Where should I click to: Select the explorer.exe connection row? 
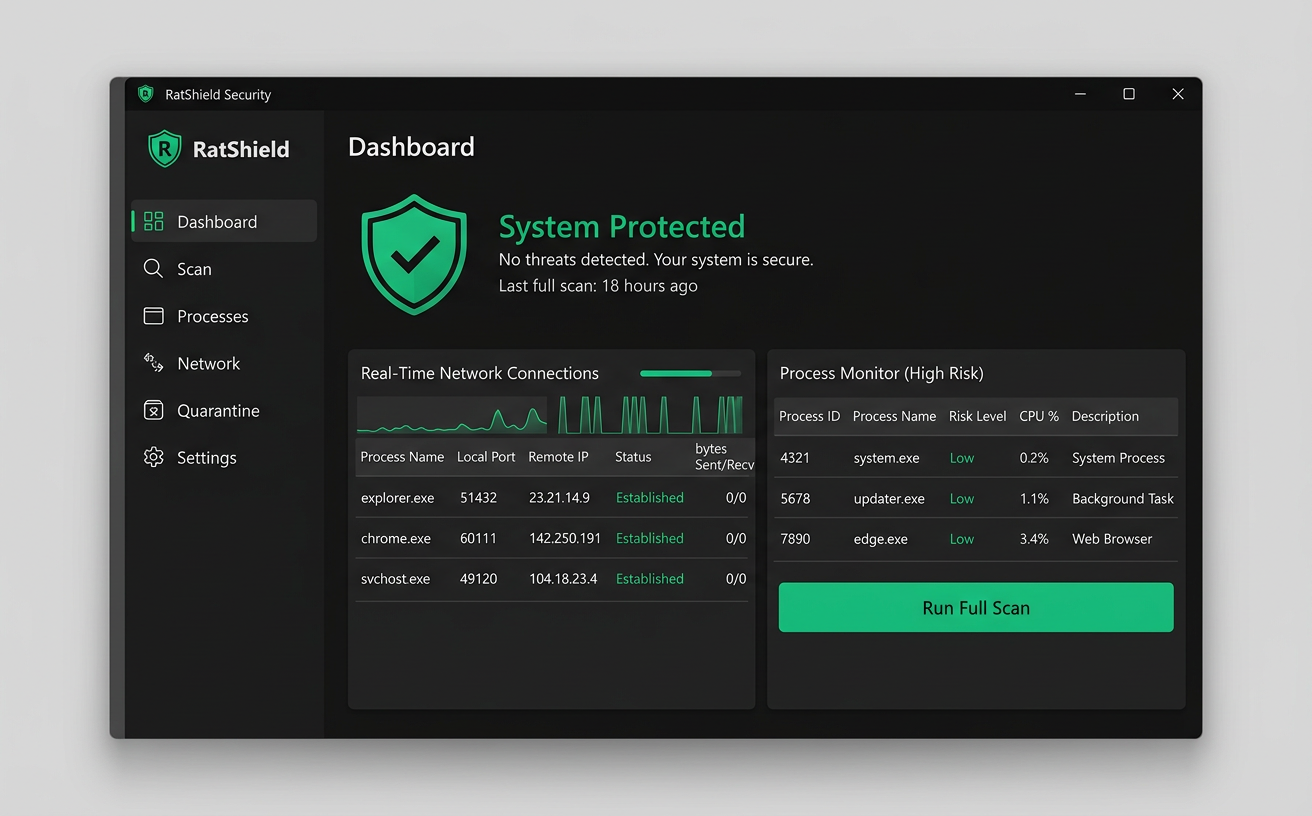click(x=553, y=497)
